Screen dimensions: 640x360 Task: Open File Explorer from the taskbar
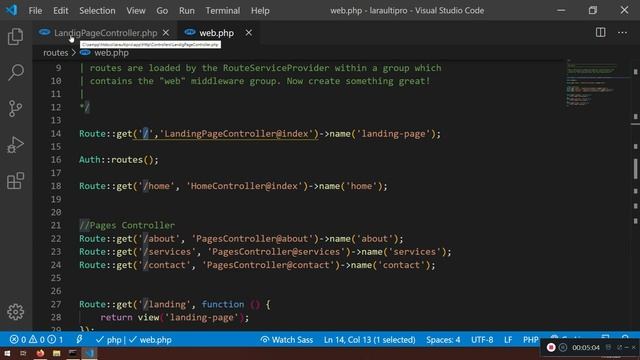tap(56, 353)
